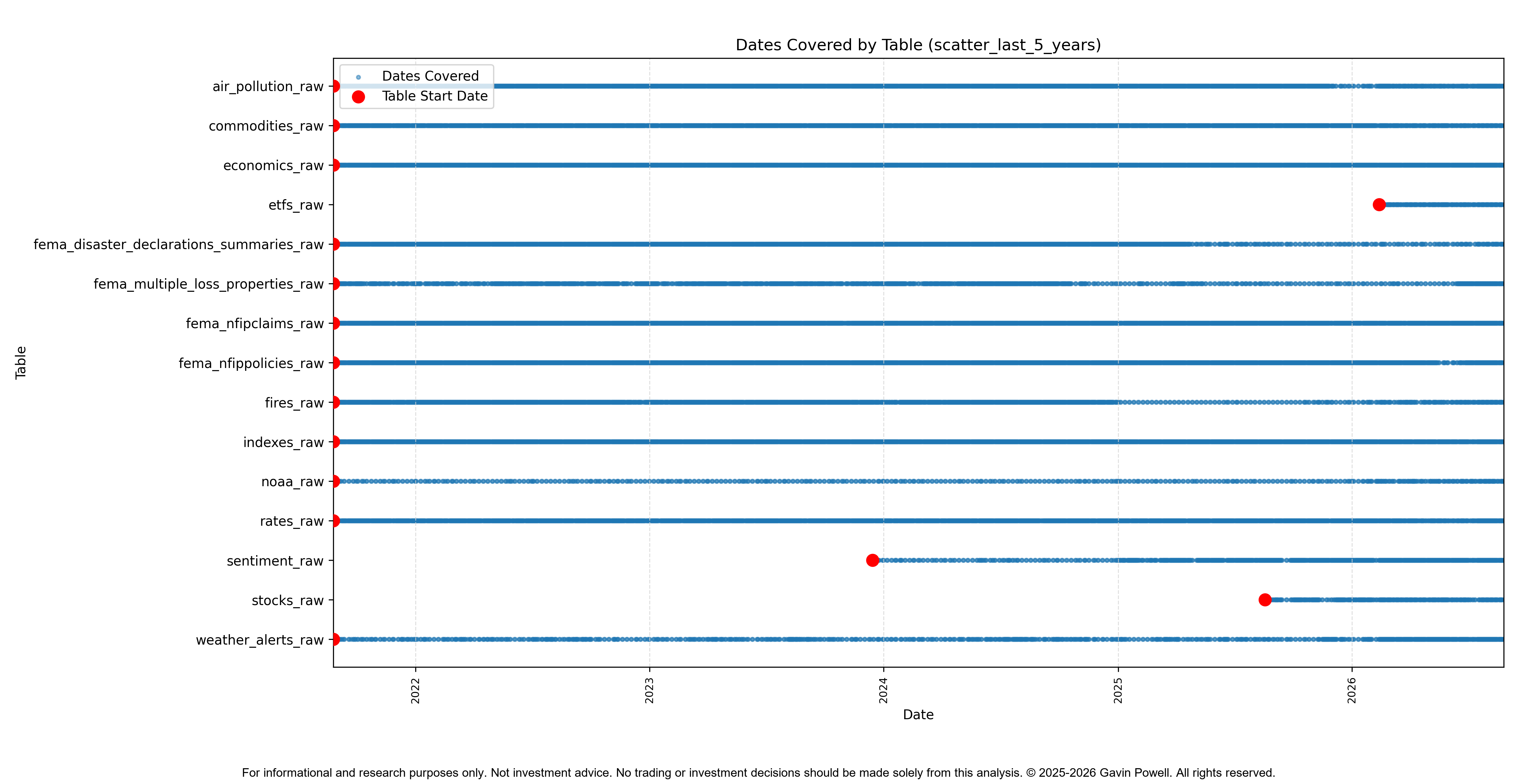Click the 2024 year tick label
Viewport: 1518px width, 784px height.
tap(883, 690)
